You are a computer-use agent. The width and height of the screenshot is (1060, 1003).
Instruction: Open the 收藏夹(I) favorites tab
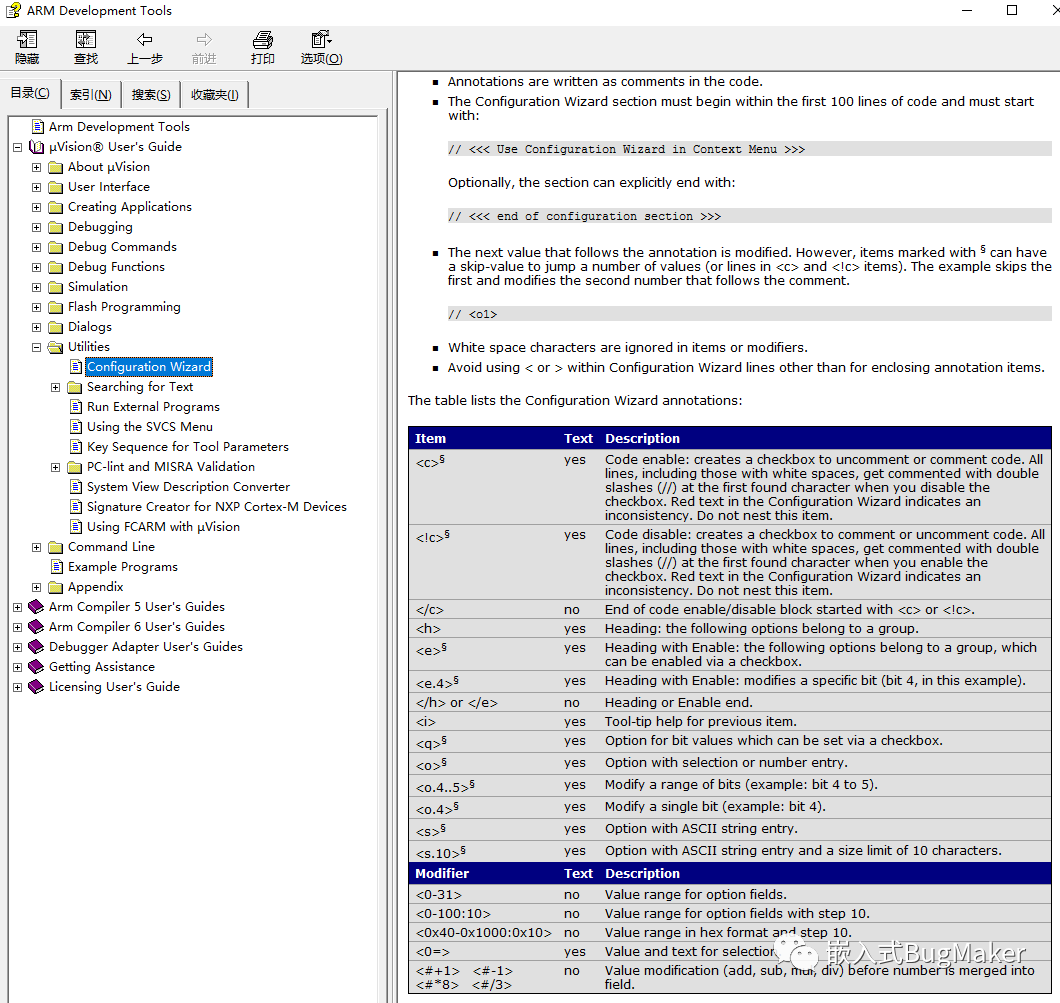coord(214,95)
